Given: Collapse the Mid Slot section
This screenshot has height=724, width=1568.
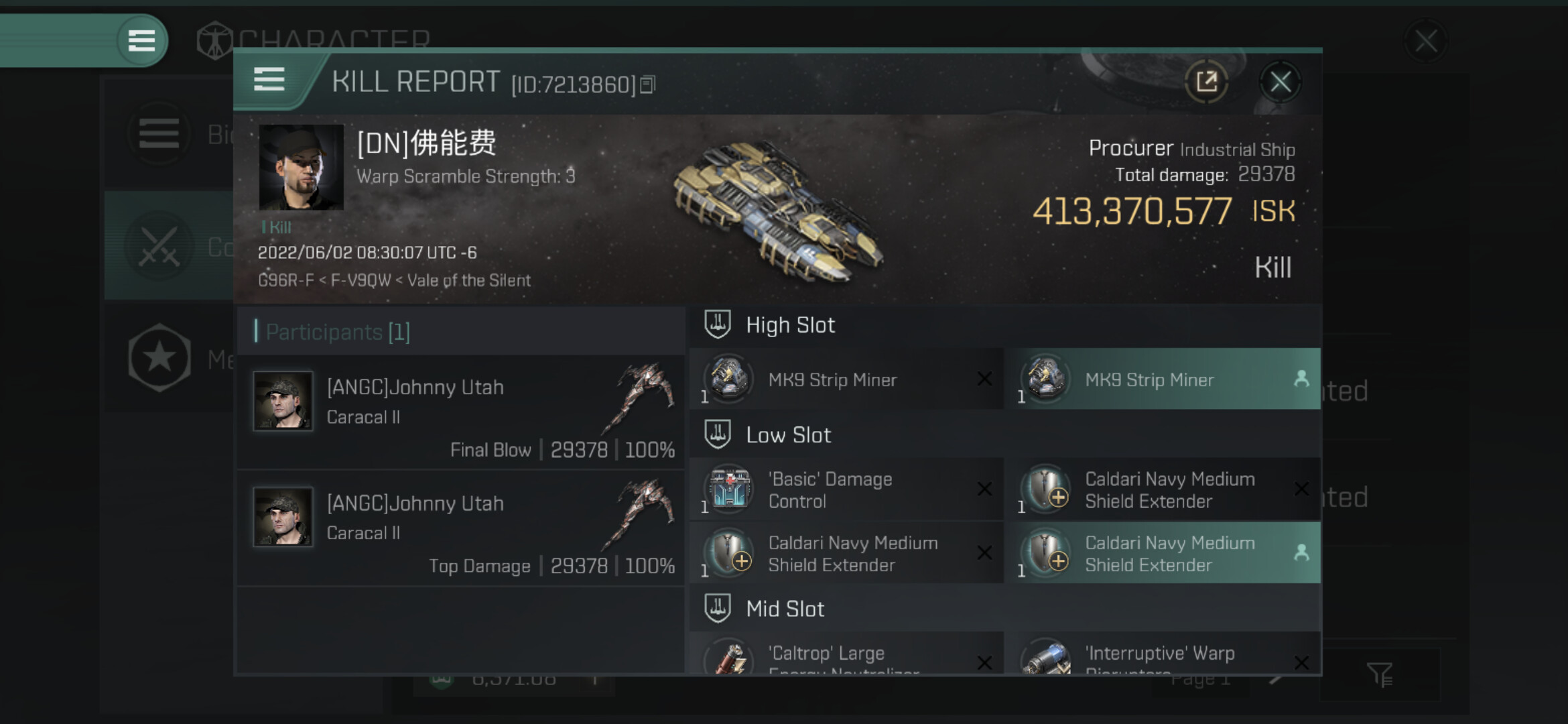Looking at the screenshot, I should pos(717,609).
